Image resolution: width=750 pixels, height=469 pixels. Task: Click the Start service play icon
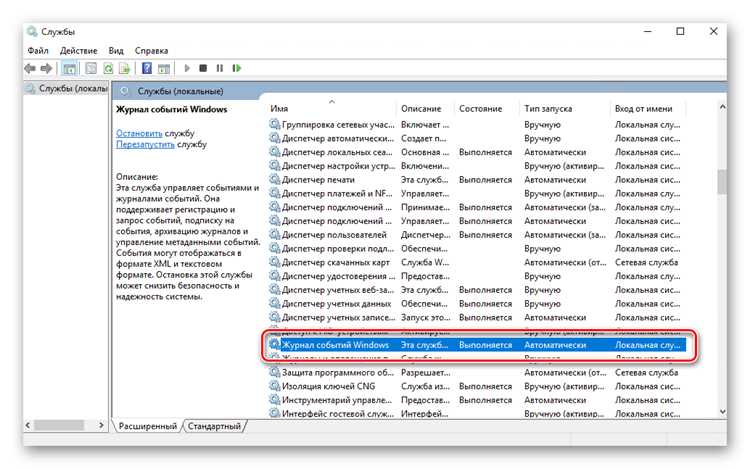coord(187,68)
